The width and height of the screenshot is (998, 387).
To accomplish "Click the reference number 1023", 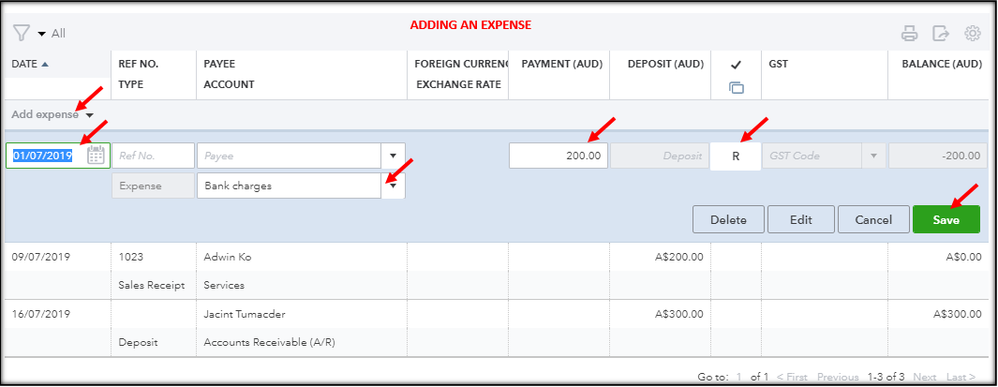I will (x=131, y=257).
